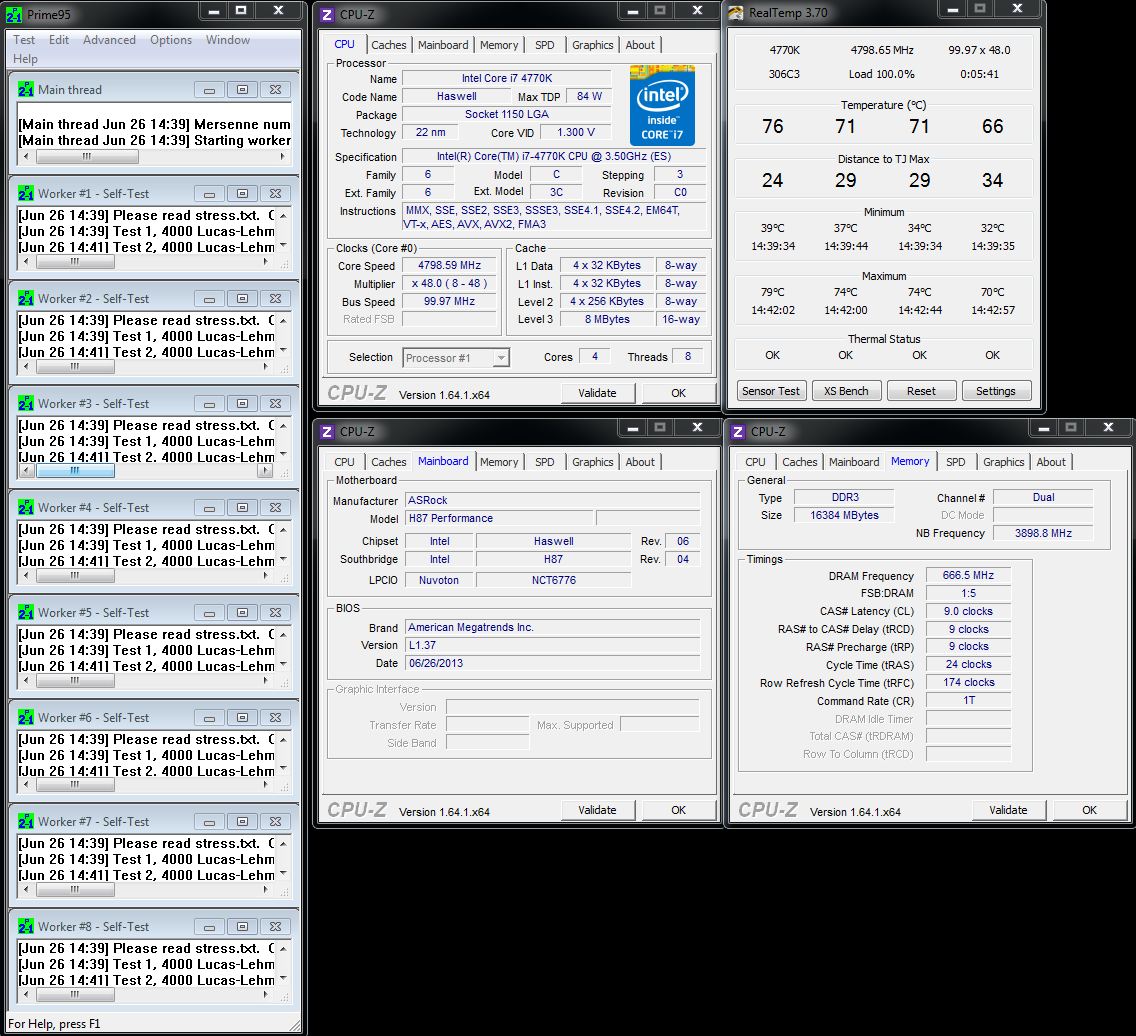
Task: Click Main thread scrollbar left arrow
Action: 26,156
